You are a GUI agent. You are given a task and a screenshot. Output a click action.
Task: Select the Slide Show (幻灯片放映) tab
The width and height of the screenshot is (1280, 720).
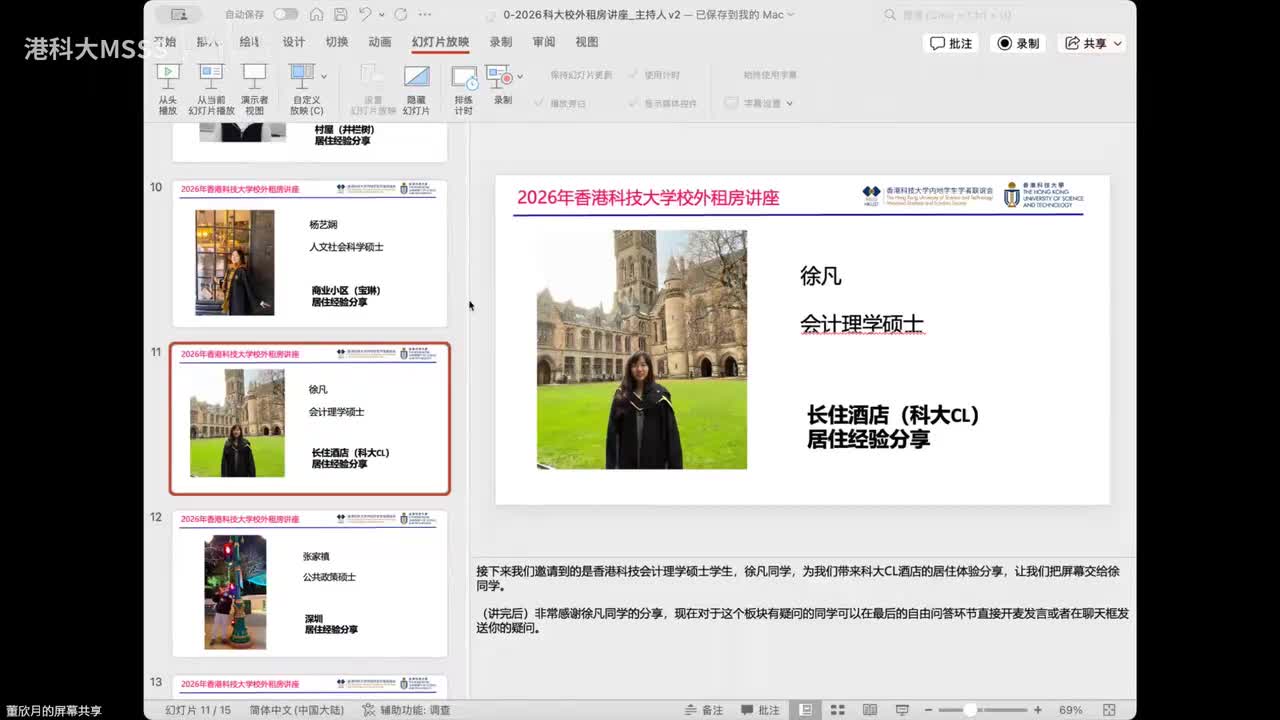click(440, 42)
